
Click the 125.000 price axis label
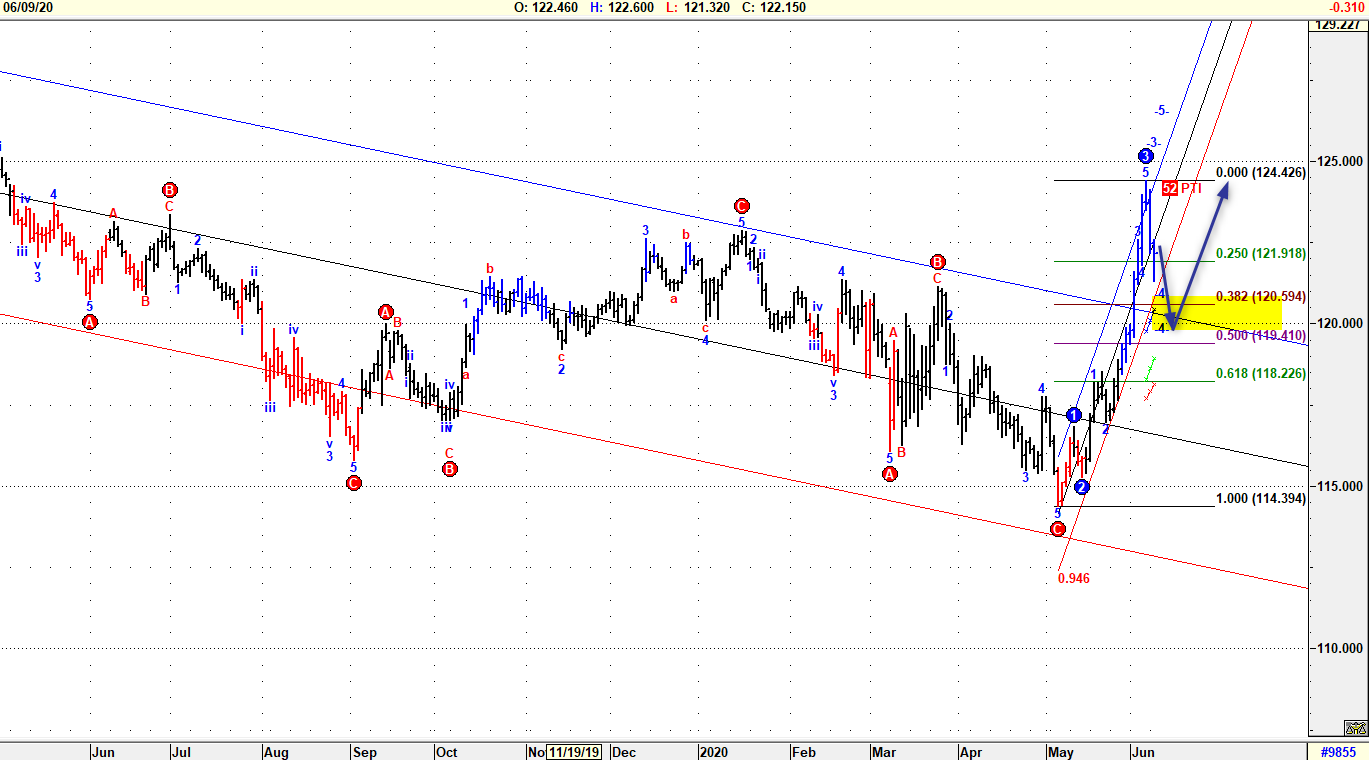[x=1340, y=161]
